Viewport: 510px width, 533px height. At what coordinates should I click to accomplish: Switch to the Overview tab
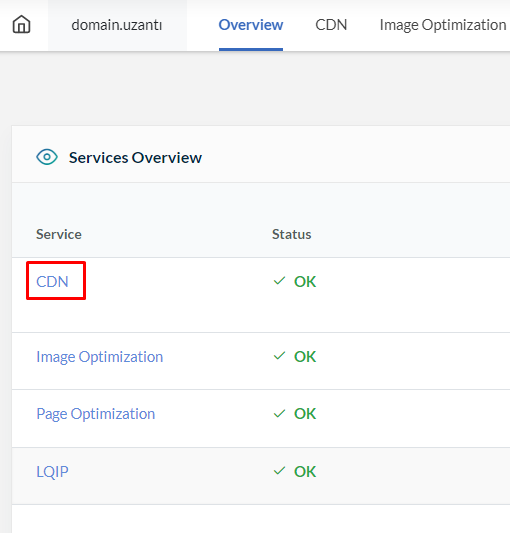[x=251, y=25]
